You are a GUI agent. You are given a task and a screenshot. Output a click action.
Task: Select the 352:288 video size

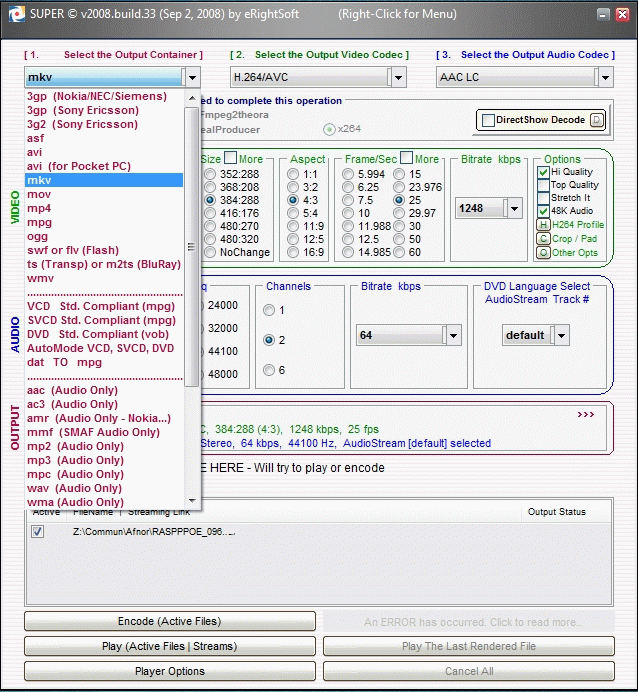click(x=210, y=174)
